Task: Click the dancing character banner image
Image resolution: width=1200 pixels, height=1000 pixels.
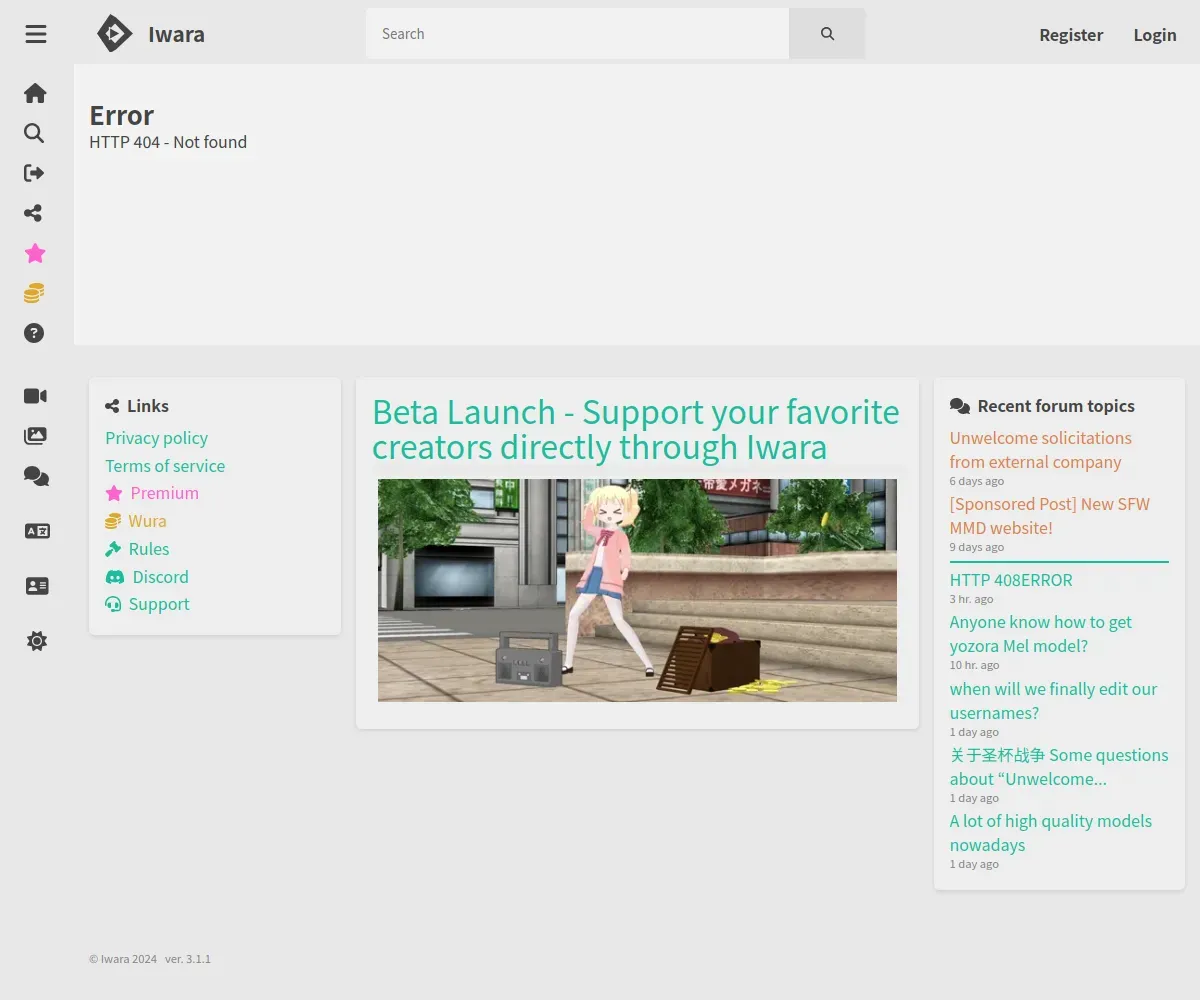Action: (x=637, y=590)
